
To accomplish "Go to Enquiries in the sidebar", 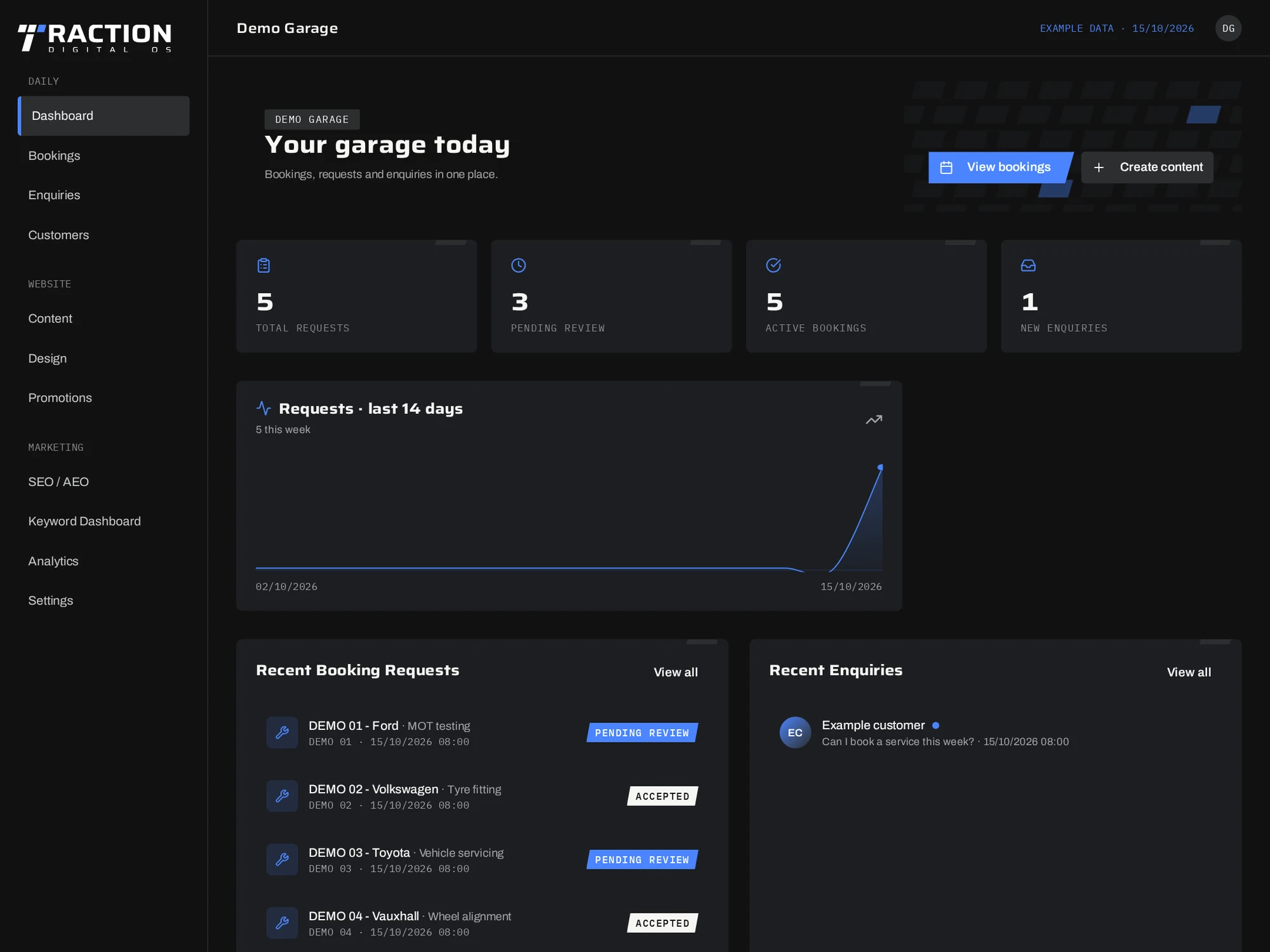I will tap(104, 195).
